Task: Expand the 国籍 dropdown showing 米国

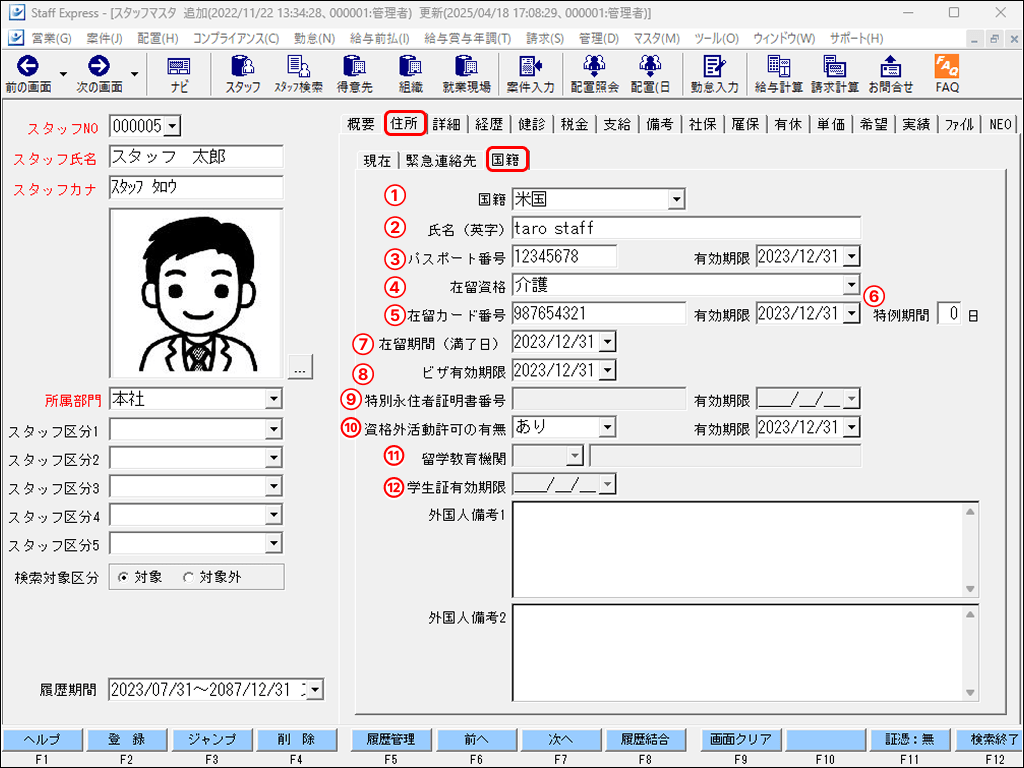Action: (x=677, y=199)
